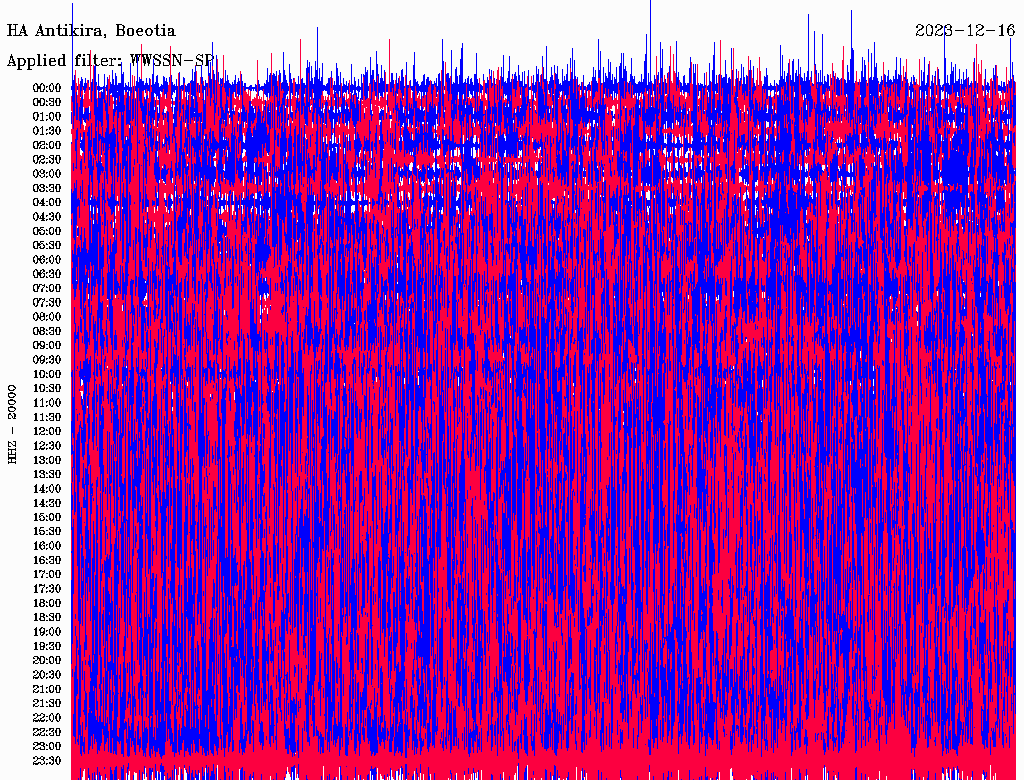
Task: Choose the 07:00 time row label
Action: tap(47, 288)
